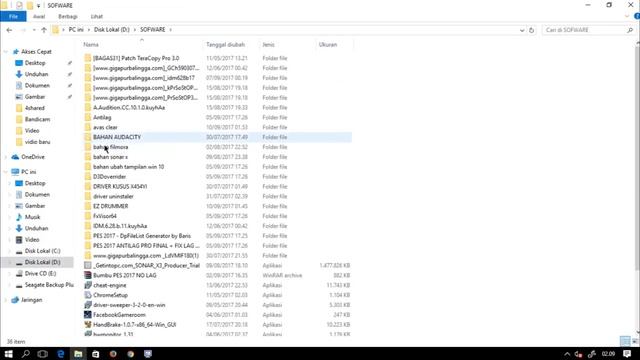This screenshot has height=360, width=640.
Task: Expand the Jaringan tree node
Action: point(6,300)
